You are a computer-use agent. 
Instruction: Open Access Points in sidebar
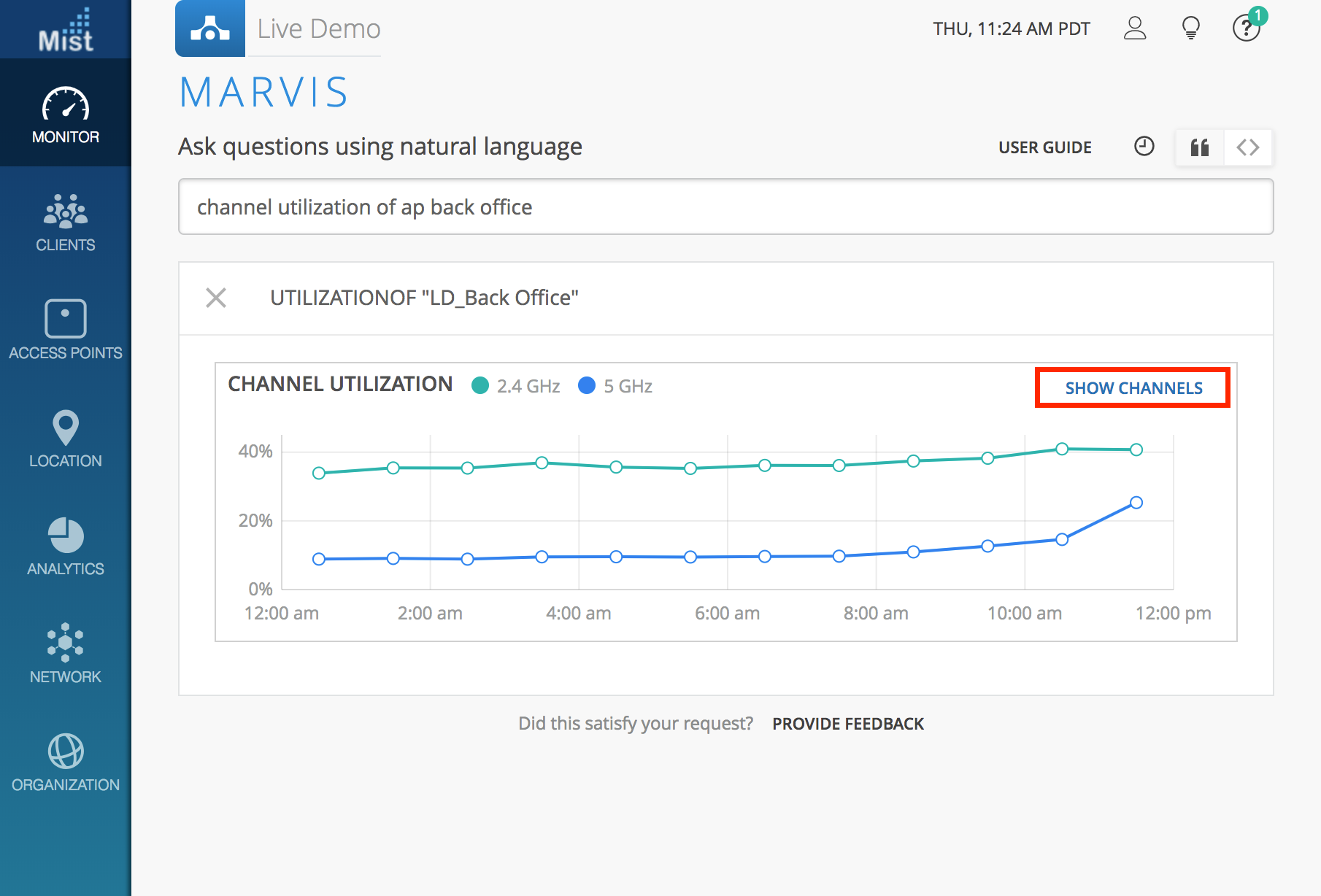coord(66,330)
